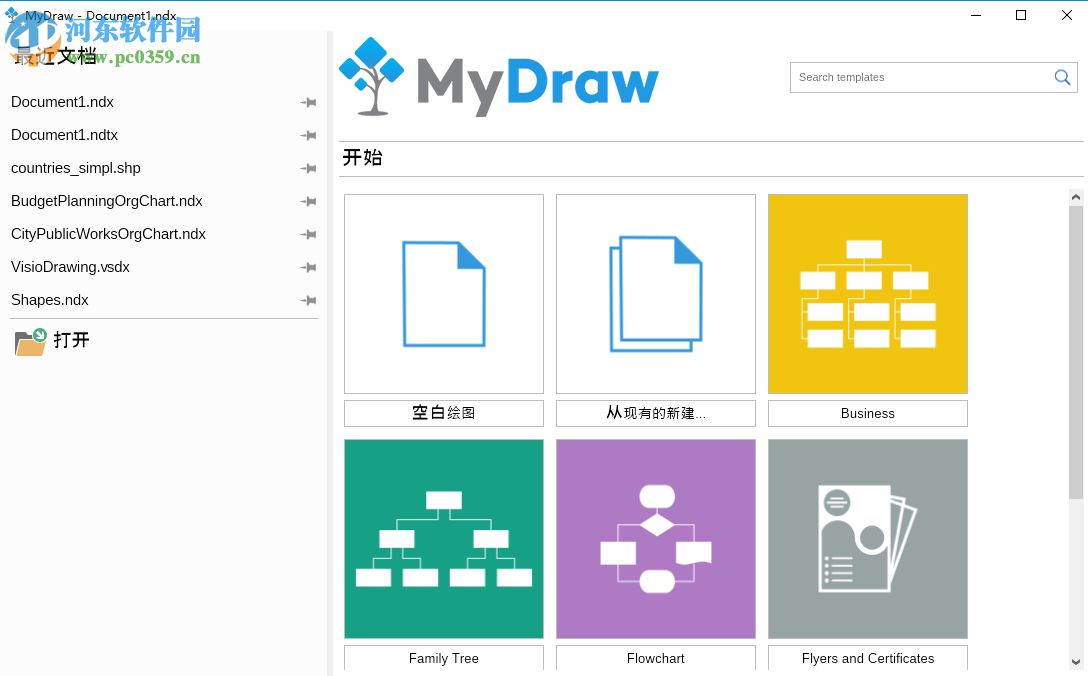Select the 最近文档 header area
The image size is (1088, 676).
[x=55, y=56]
